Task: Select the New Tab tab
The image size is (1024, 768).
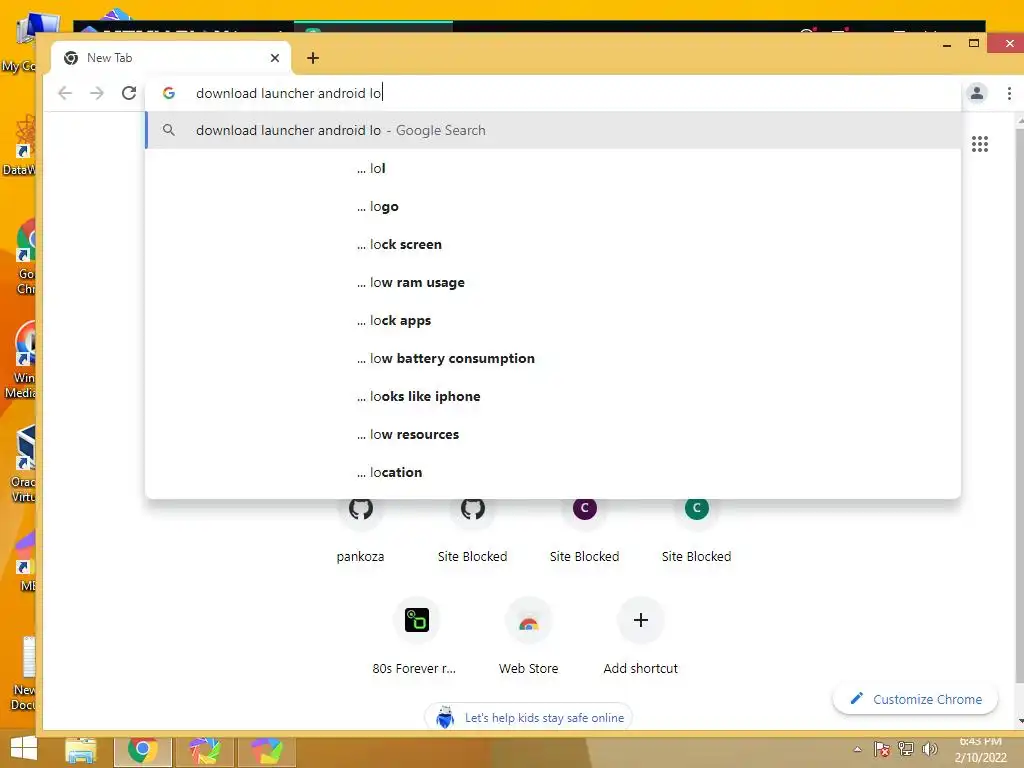Action: pos(171,58)
